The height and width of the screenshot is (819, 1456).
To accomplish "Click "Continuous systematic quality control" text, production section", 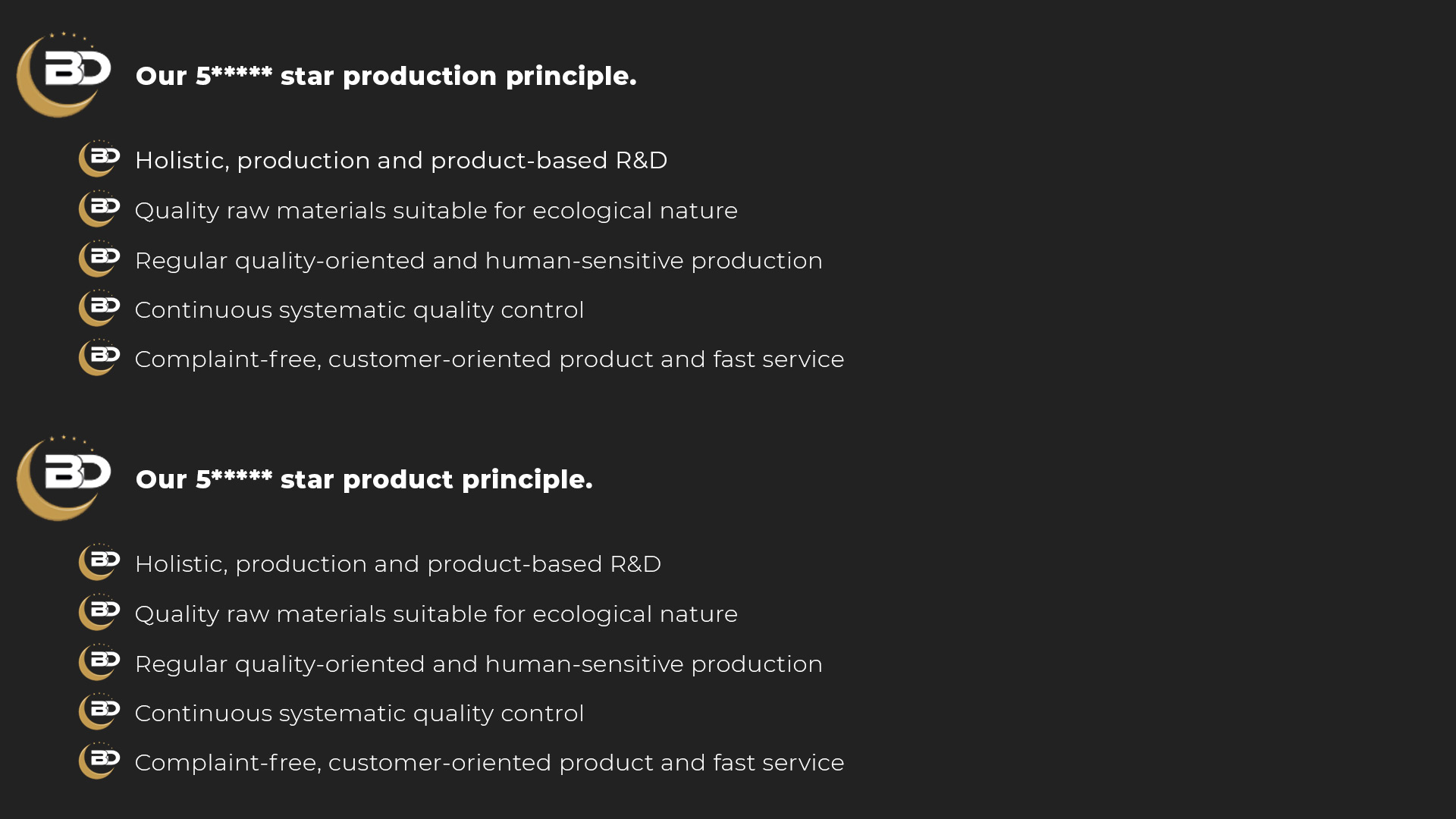I will point(359,310).
